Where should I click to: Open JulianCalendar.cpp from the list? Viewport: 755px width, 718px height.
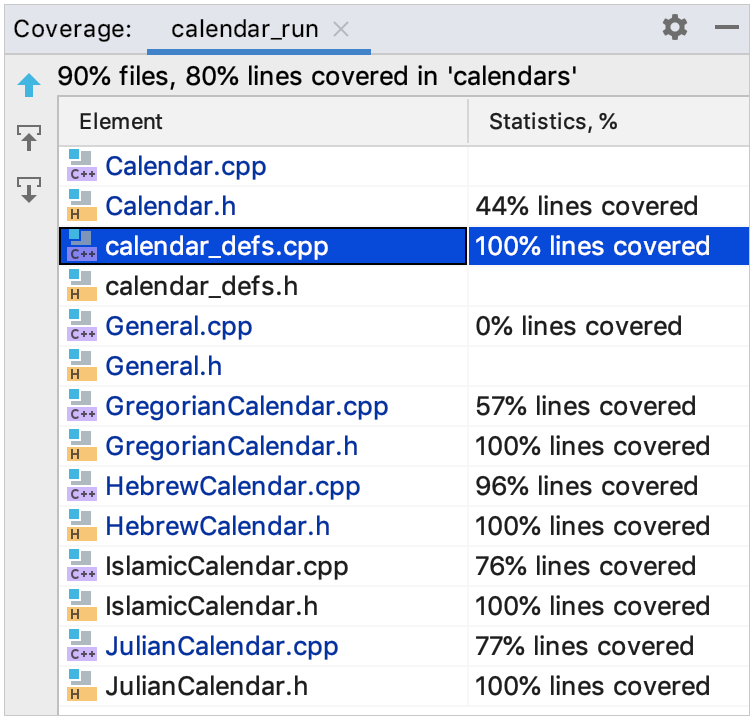(221, 646)
